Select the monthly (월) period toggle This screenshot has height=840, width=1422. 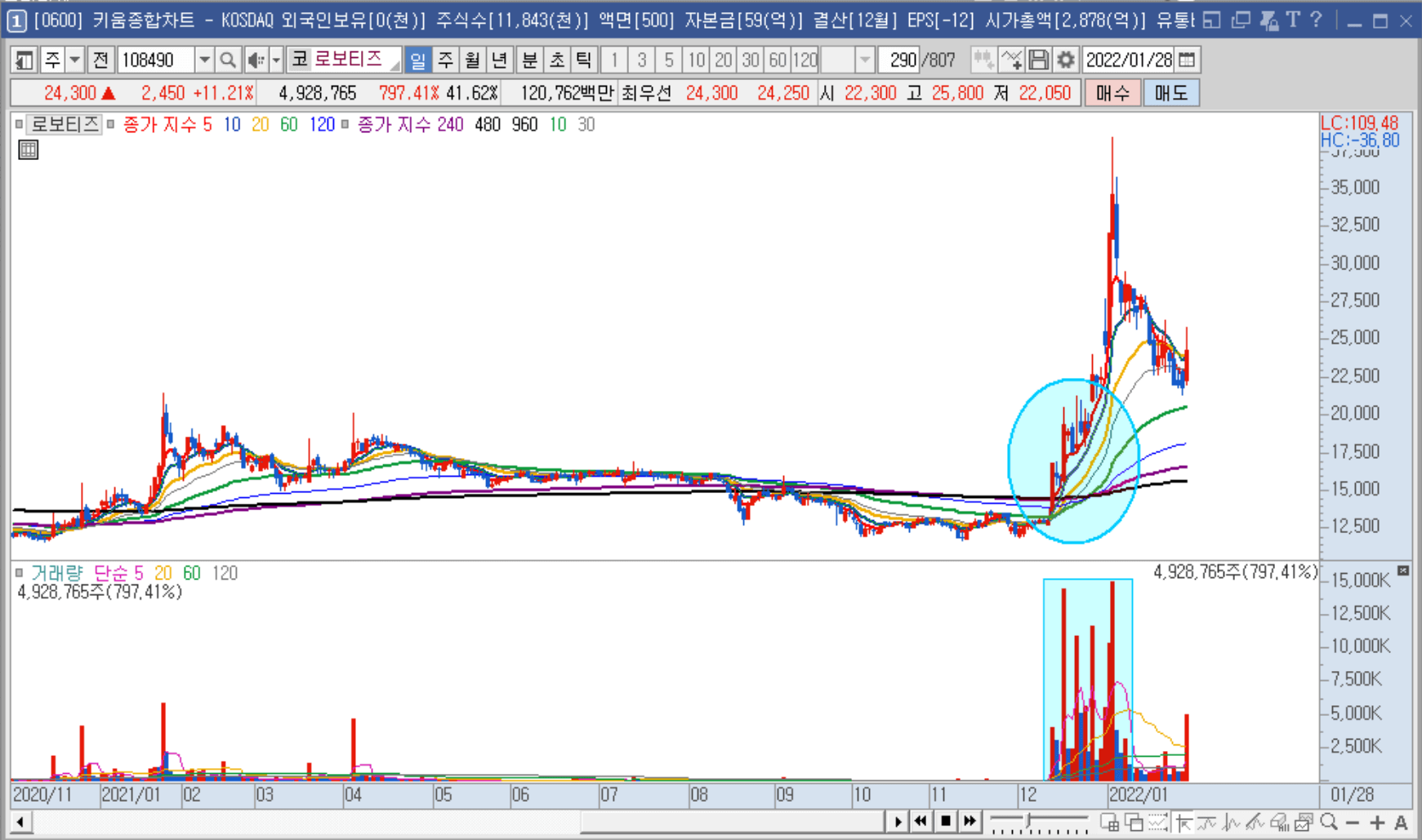point(473,60)
